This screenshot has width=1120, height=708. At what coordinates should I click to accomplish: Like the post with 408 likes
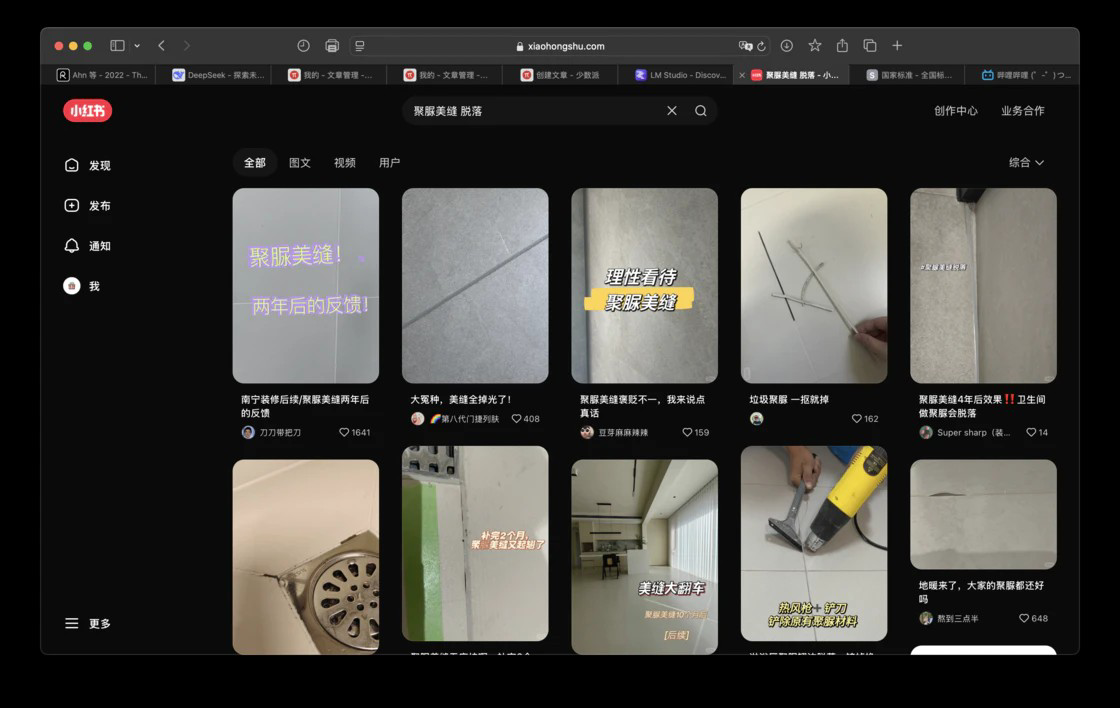click(517, 419)
